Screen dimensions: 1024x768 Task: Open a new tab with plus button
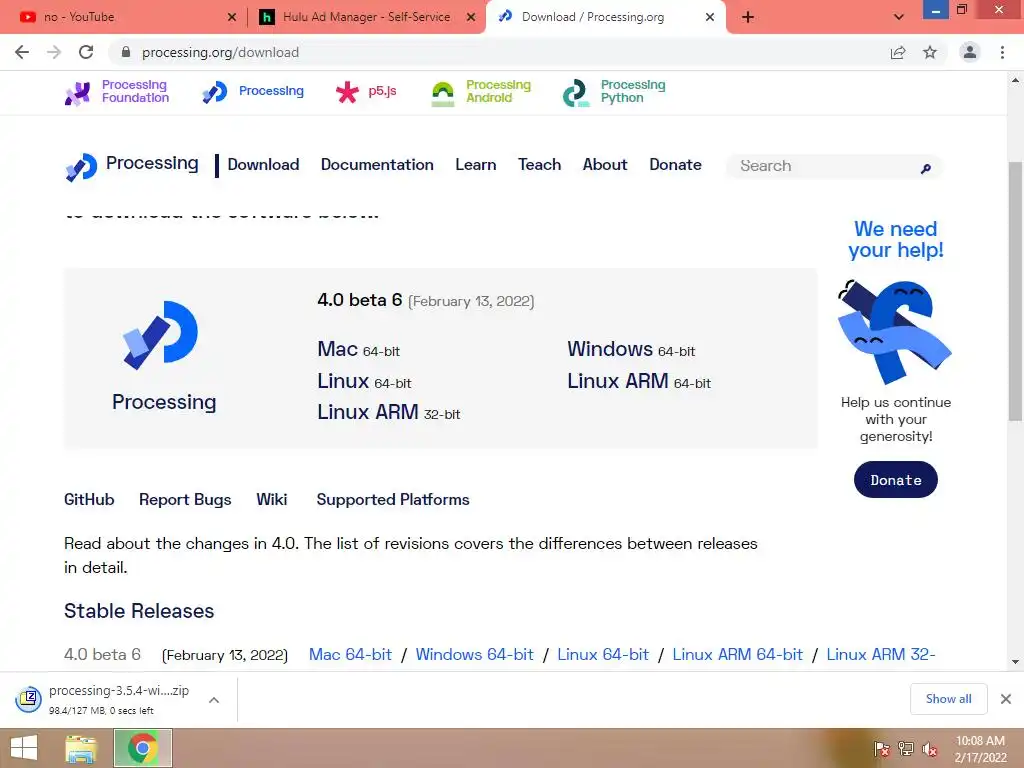point(748,17)
